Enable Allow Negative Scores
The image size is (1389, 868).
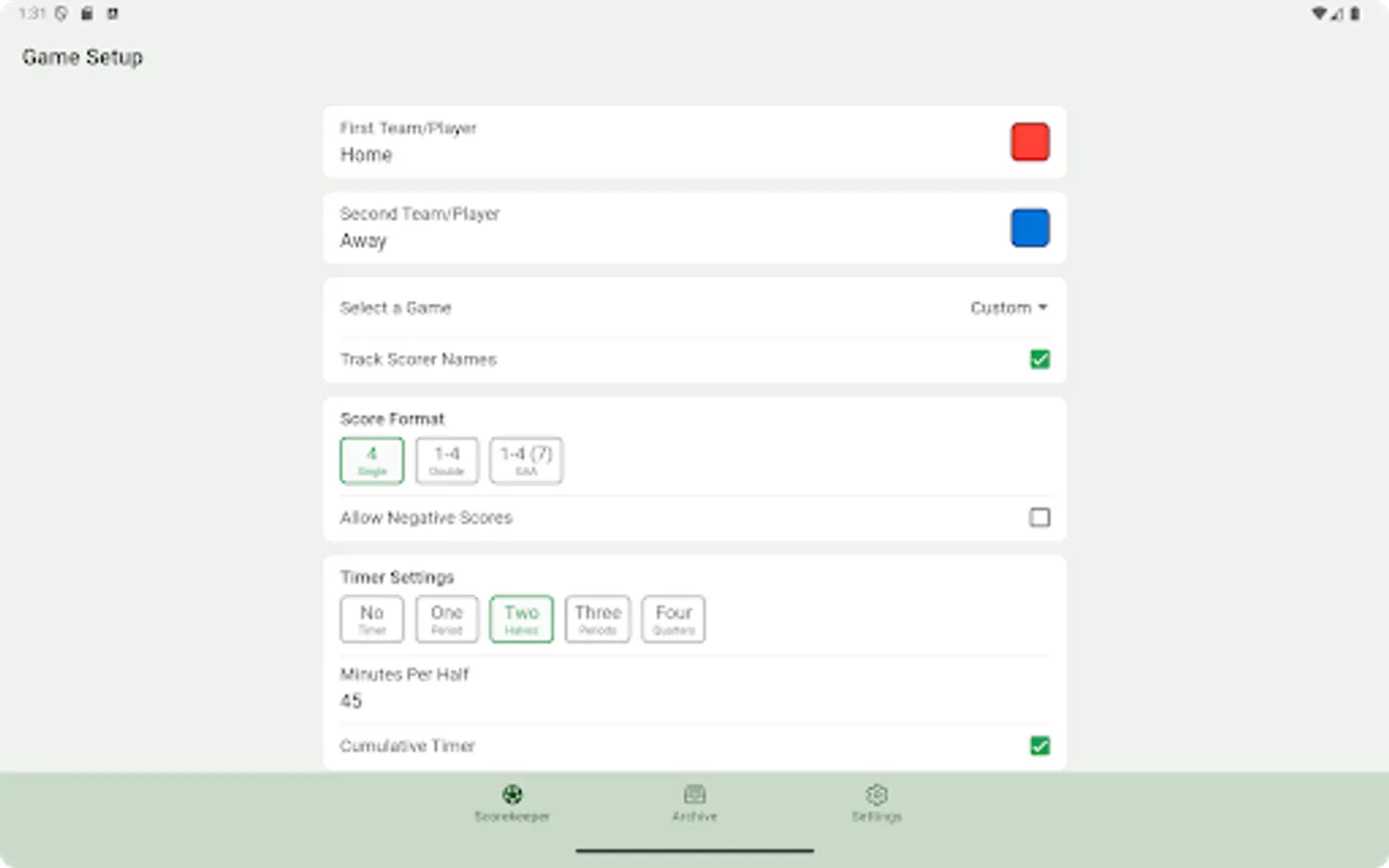click(x=1040, y=518)
